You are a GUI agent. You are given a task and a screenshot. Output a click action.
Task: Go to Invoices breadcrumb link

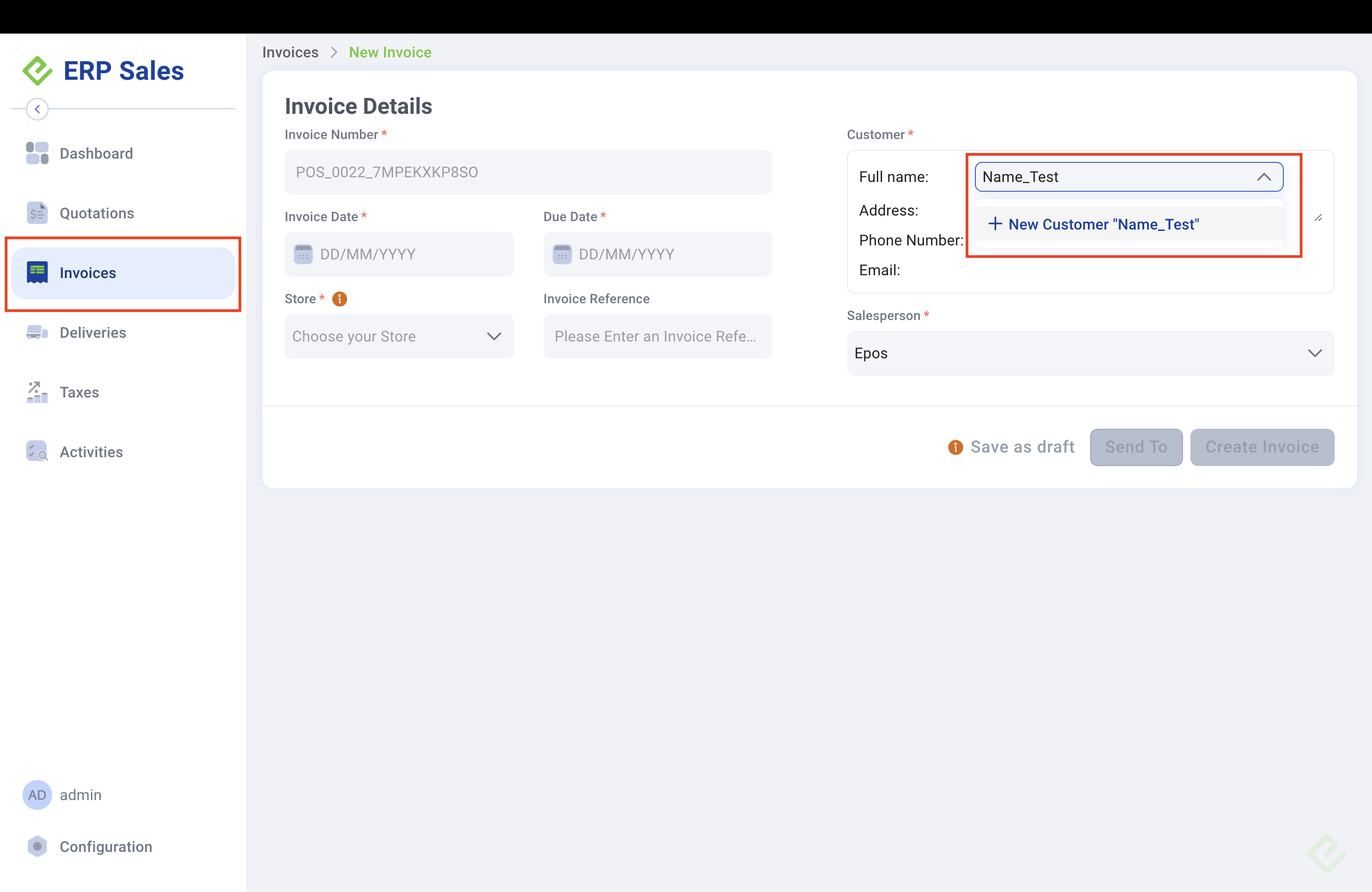[x=290, y=52]
